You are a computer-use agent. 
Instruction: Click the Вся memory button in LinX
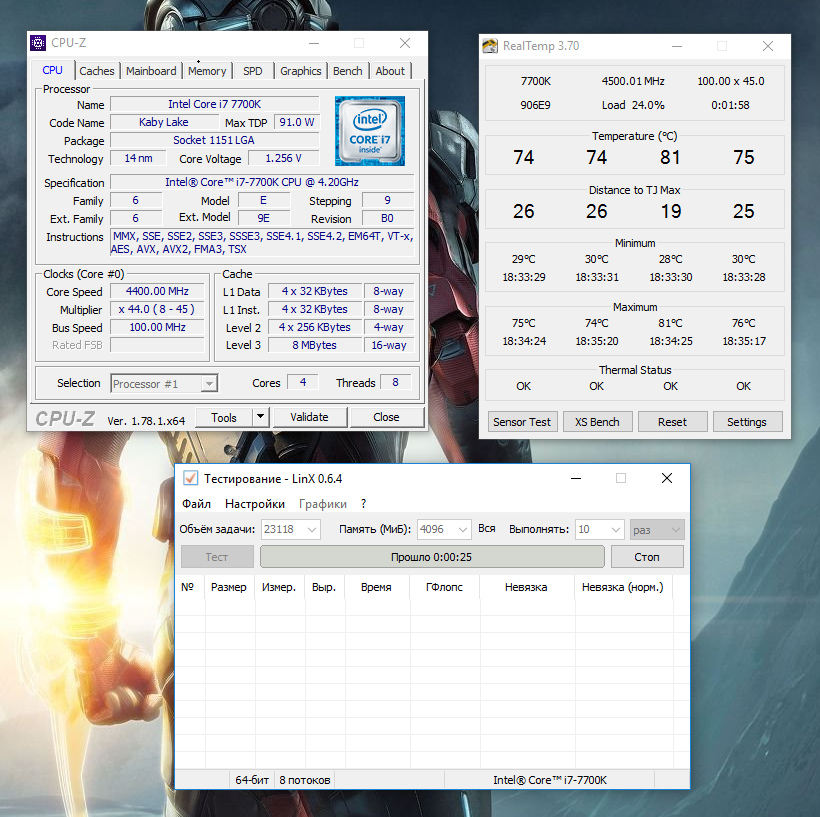[x=486, y=529]
